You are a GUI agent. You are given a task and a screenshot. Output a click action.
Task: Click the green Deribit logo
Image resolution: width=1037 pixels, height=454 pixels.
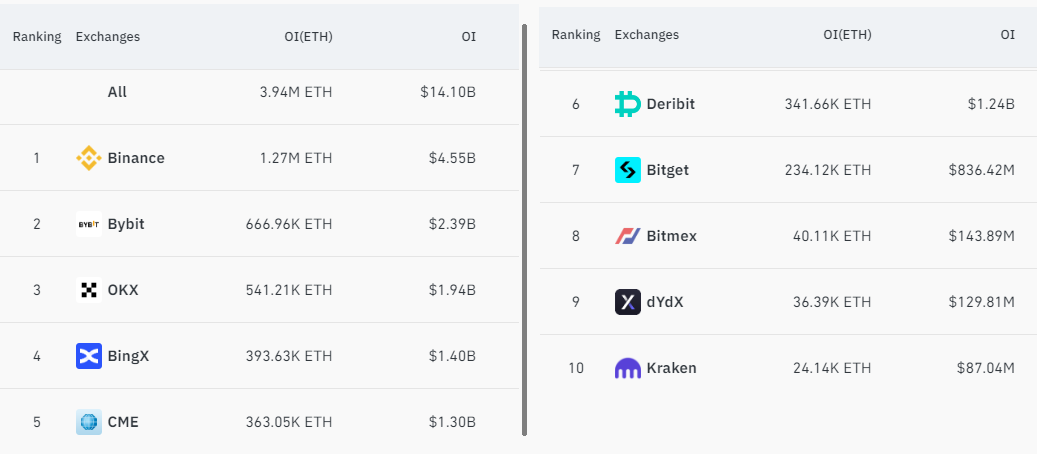[628, 104]
